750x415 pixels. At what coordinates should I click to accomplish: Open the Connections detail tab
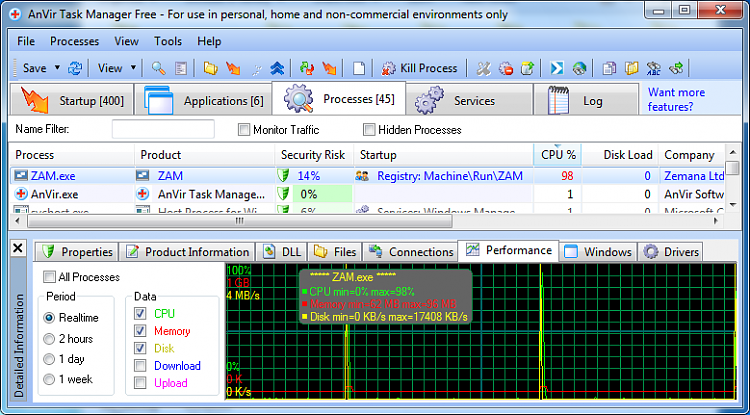pyautogui.click(x=410, y=252)
